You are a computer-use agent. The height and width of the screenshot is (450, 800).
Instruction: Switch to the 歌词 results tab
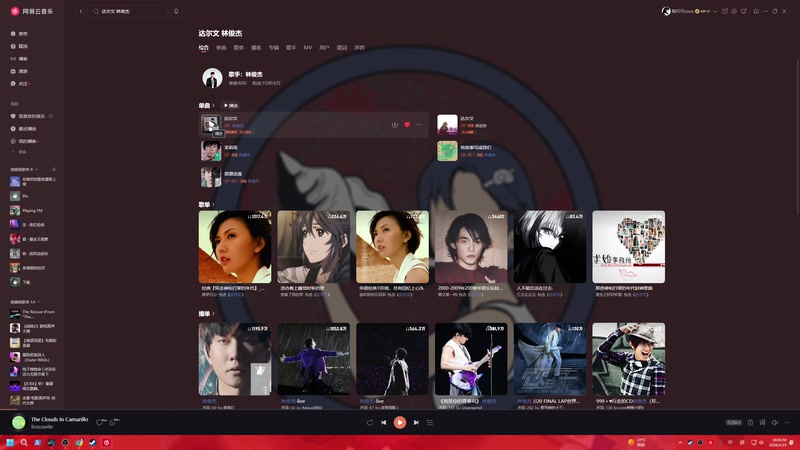pyautogui.click(x=342, y=47)
